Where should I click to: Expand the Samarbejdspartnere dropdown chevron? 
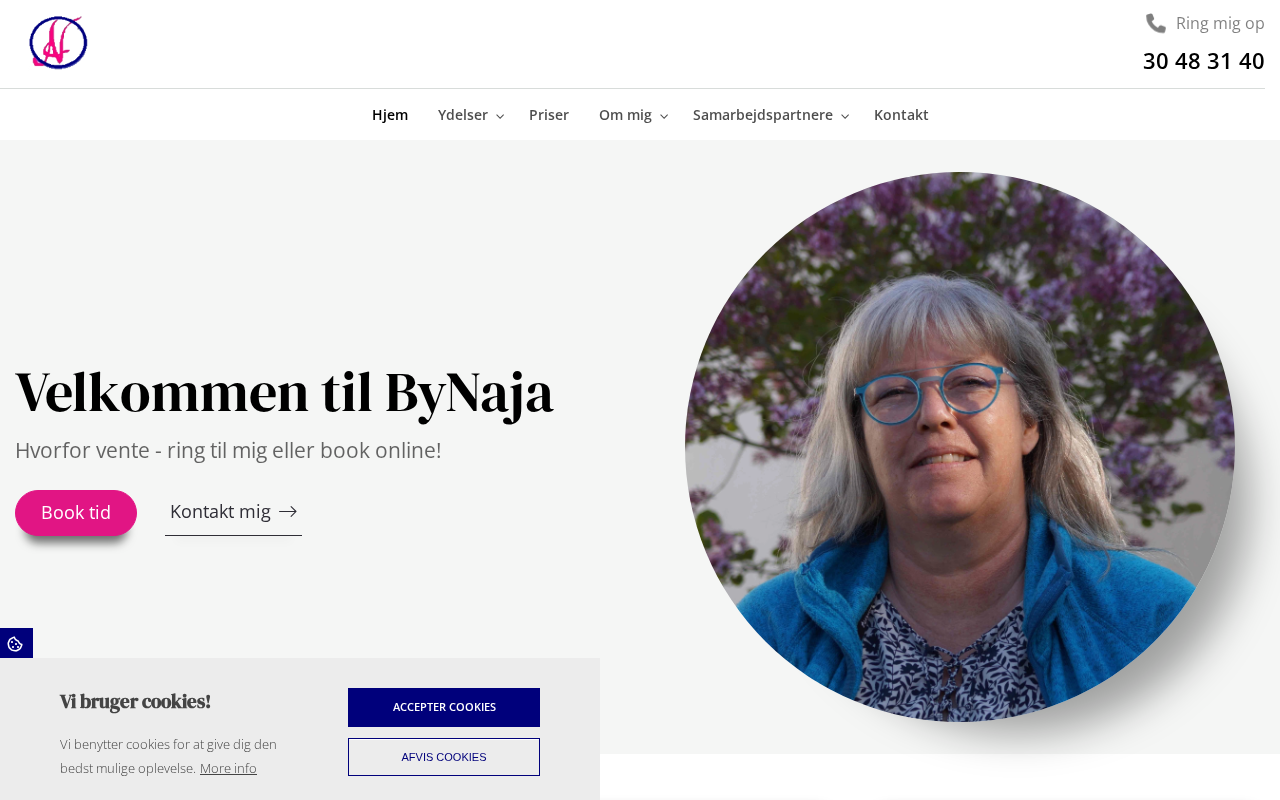point(845,116)
